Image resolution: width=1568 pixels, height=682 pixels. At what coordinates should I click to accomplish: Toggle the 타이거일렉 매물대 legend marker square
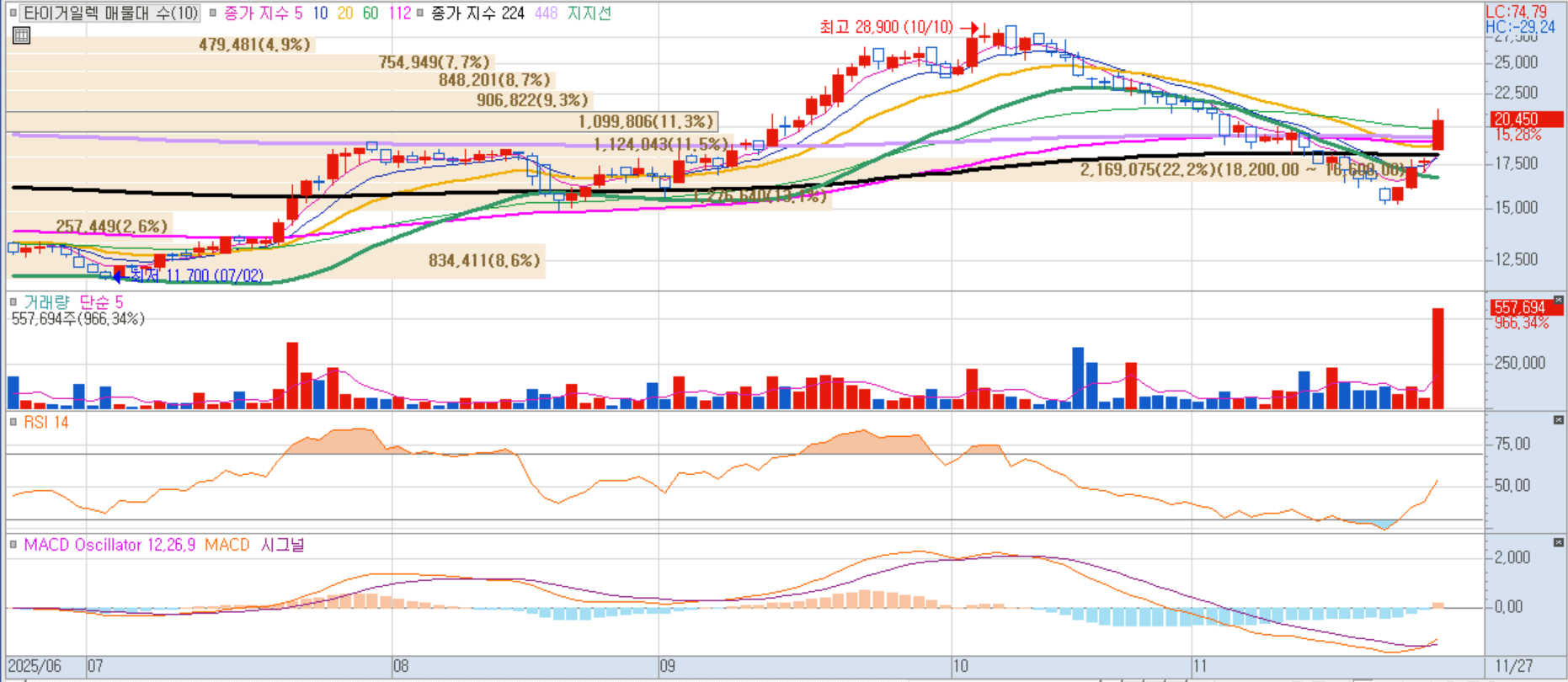tap(13, 13)
